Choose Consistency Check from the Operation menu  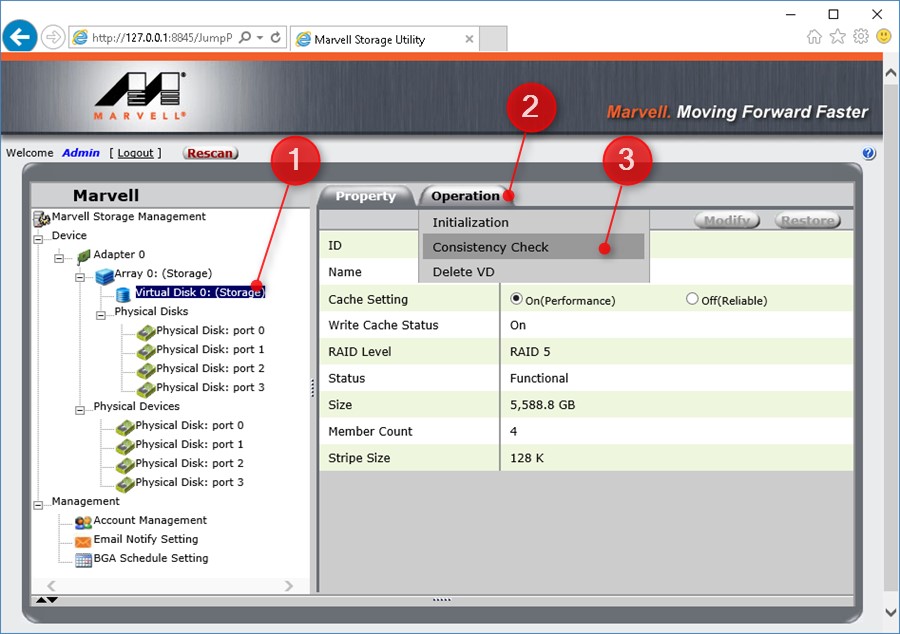click(x=490, y=247)
